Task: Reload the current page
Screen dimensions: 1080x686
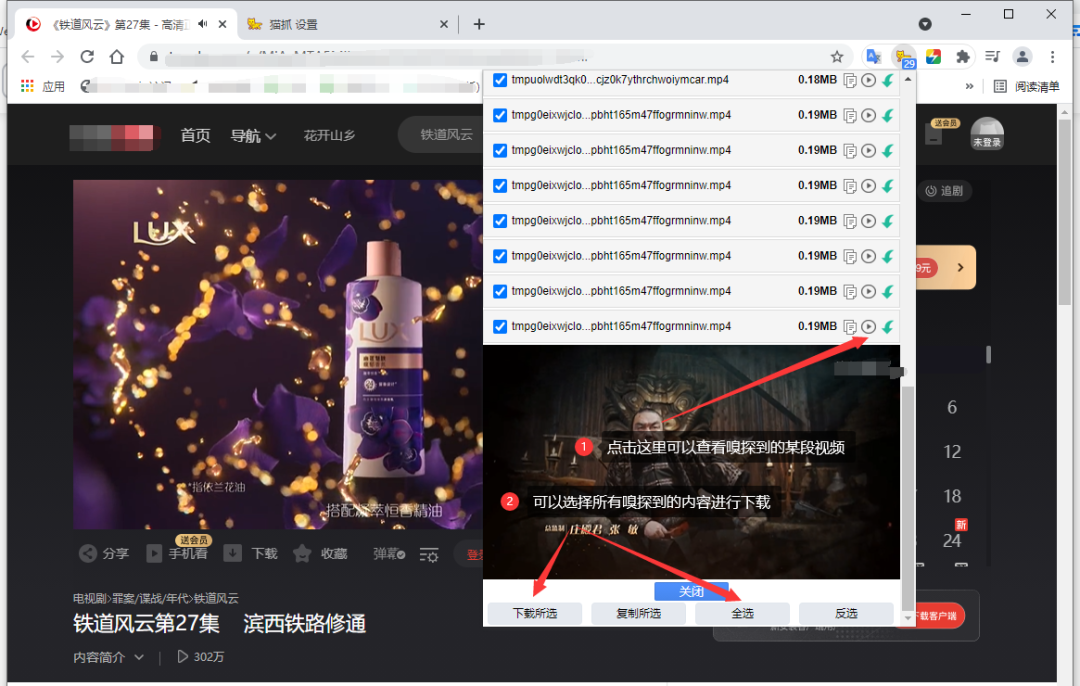Action: click(x=87, y=56)
